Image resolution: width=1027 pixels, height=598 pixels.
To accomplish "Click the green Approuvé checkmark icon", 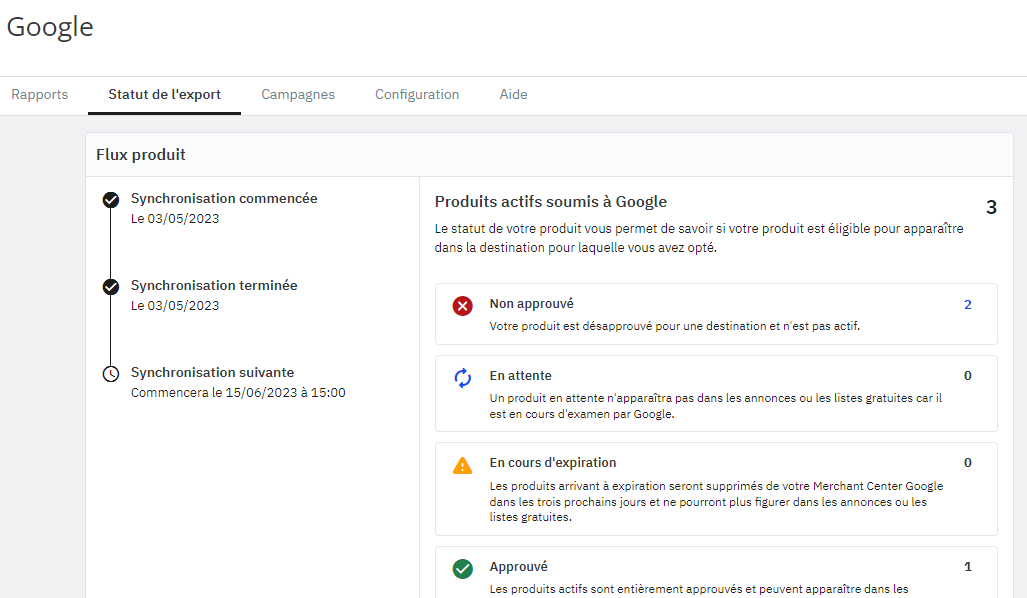I will (462, 569).
